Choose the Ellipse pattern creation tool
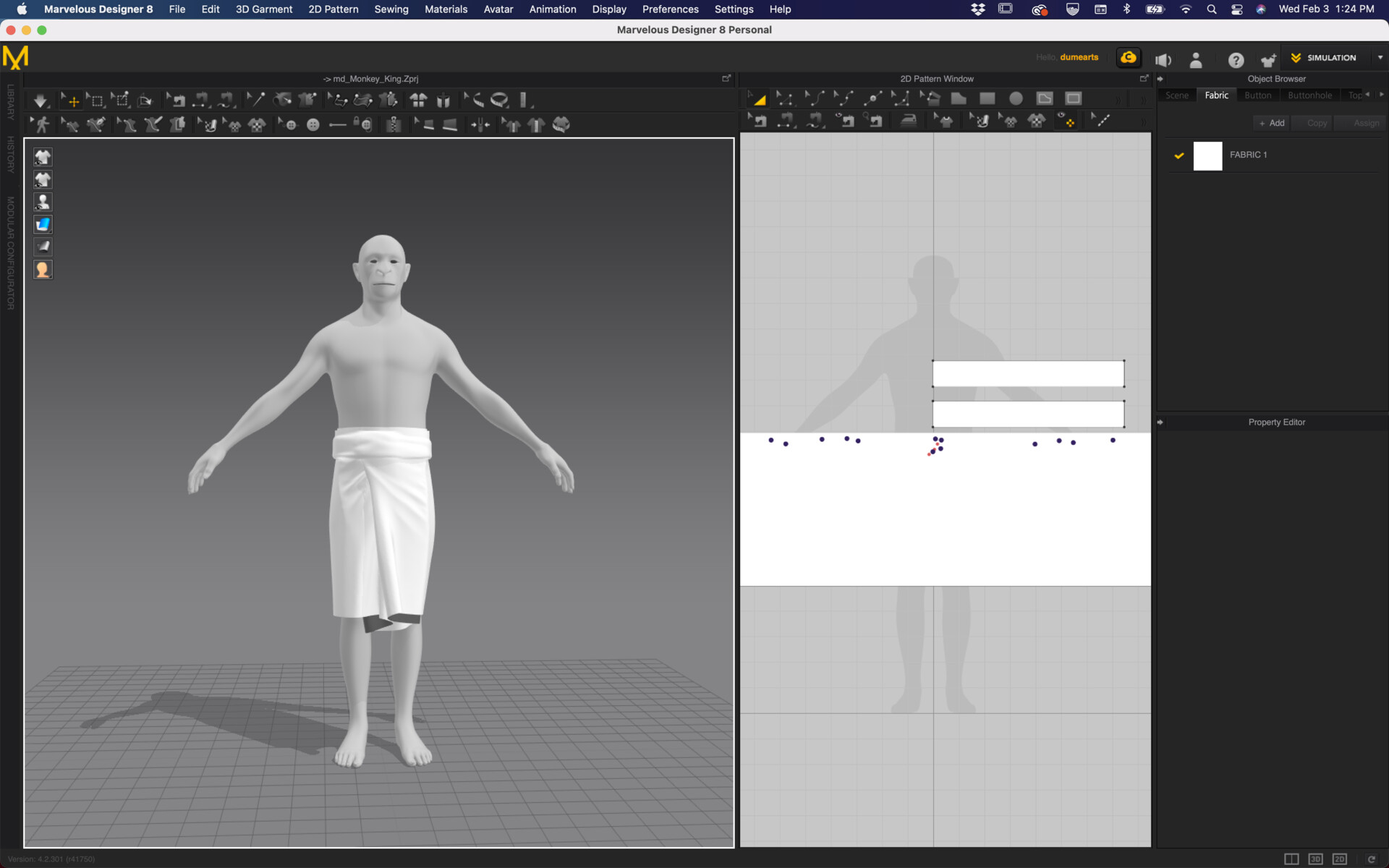The height and width of the screenshot is (868, 1389). point(1016,98)
